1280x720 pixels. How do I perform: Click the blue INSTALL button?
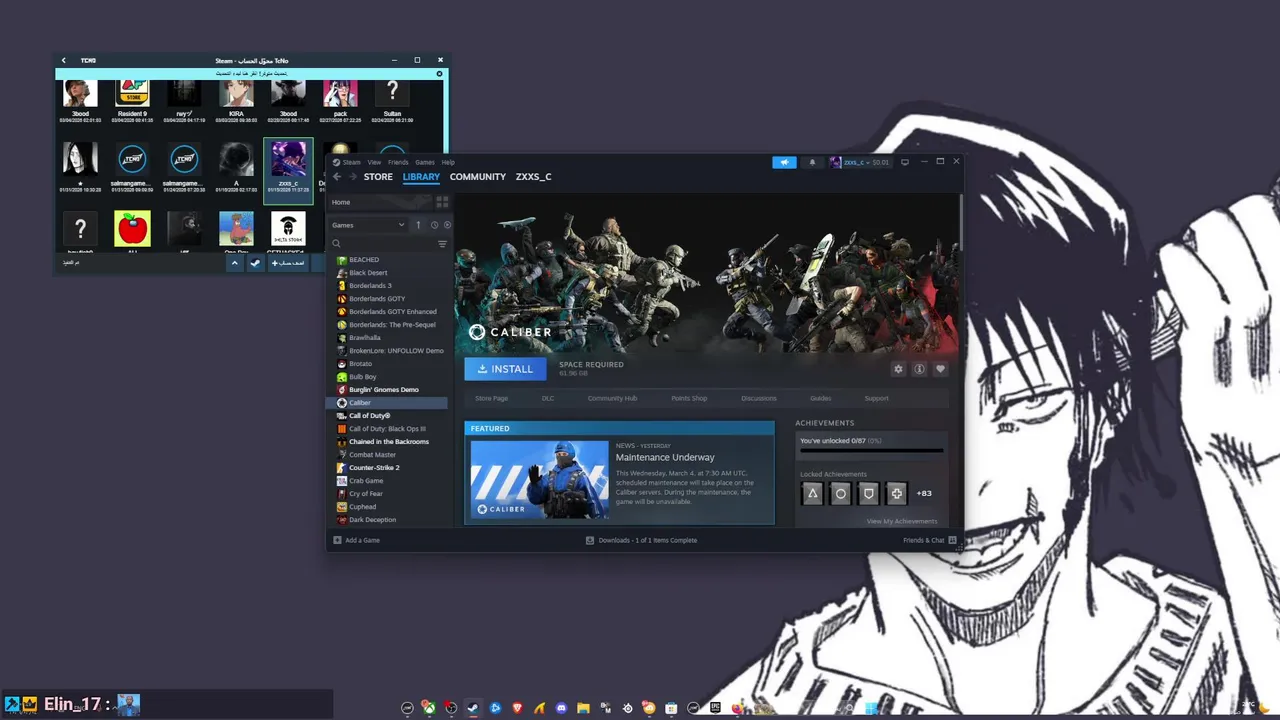[505, 369]
